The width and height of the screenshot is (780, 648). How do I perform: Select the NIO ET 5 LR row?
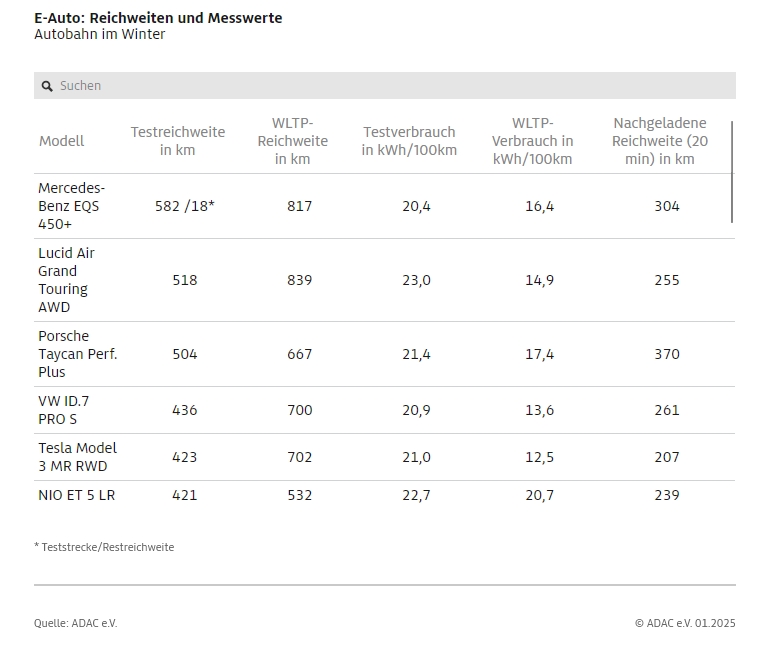tap(385, 495)
